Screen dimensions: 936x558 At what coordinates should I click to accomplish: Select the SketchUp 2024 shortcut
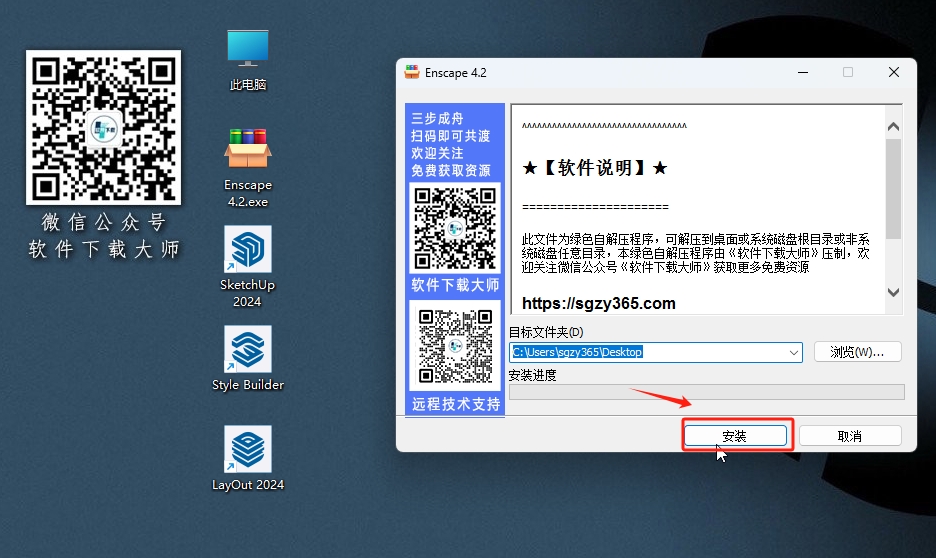point(248,267)
